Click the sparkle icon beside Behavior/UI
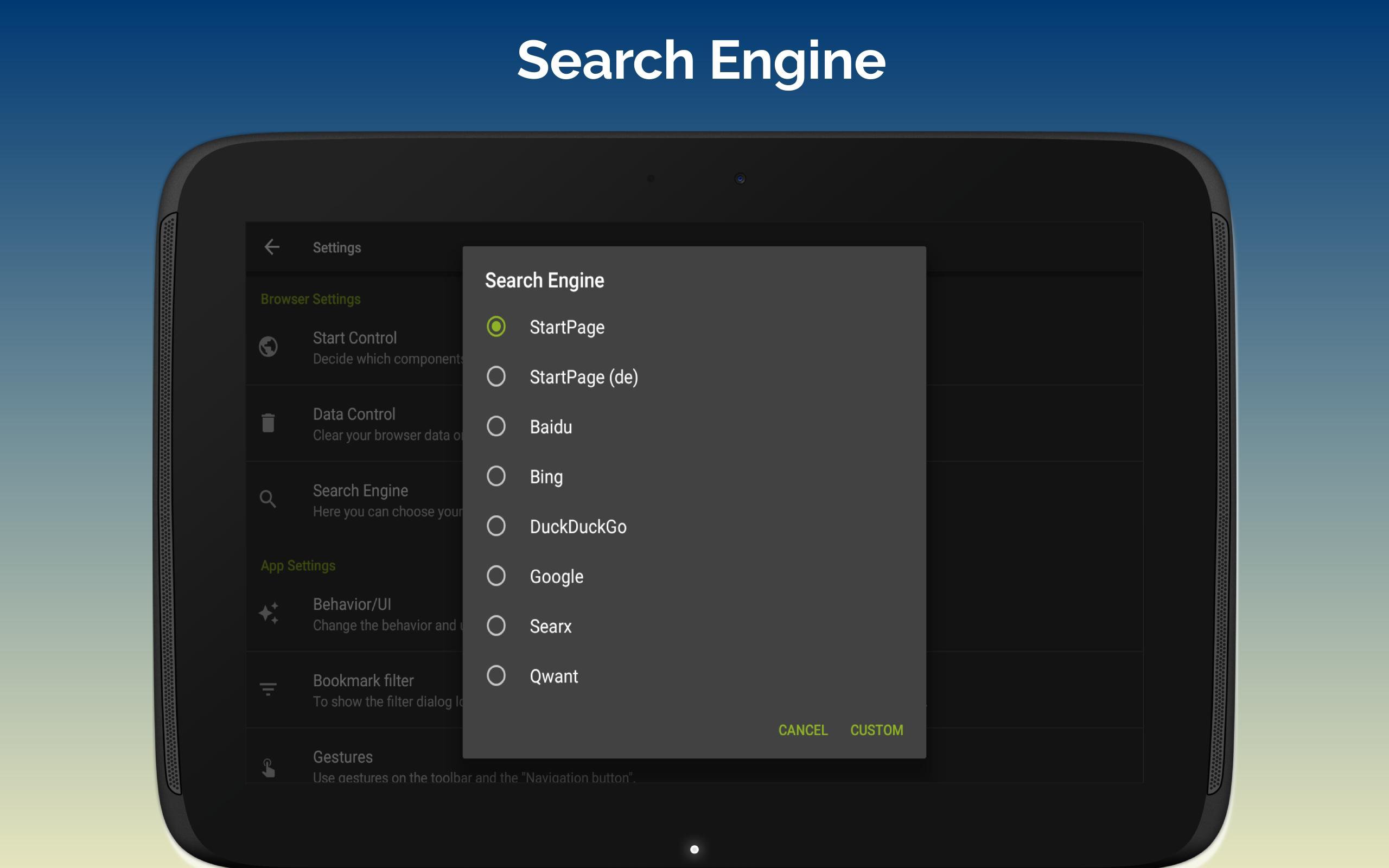The height and width of the screenshot is (868, 1389). [268, 613]
